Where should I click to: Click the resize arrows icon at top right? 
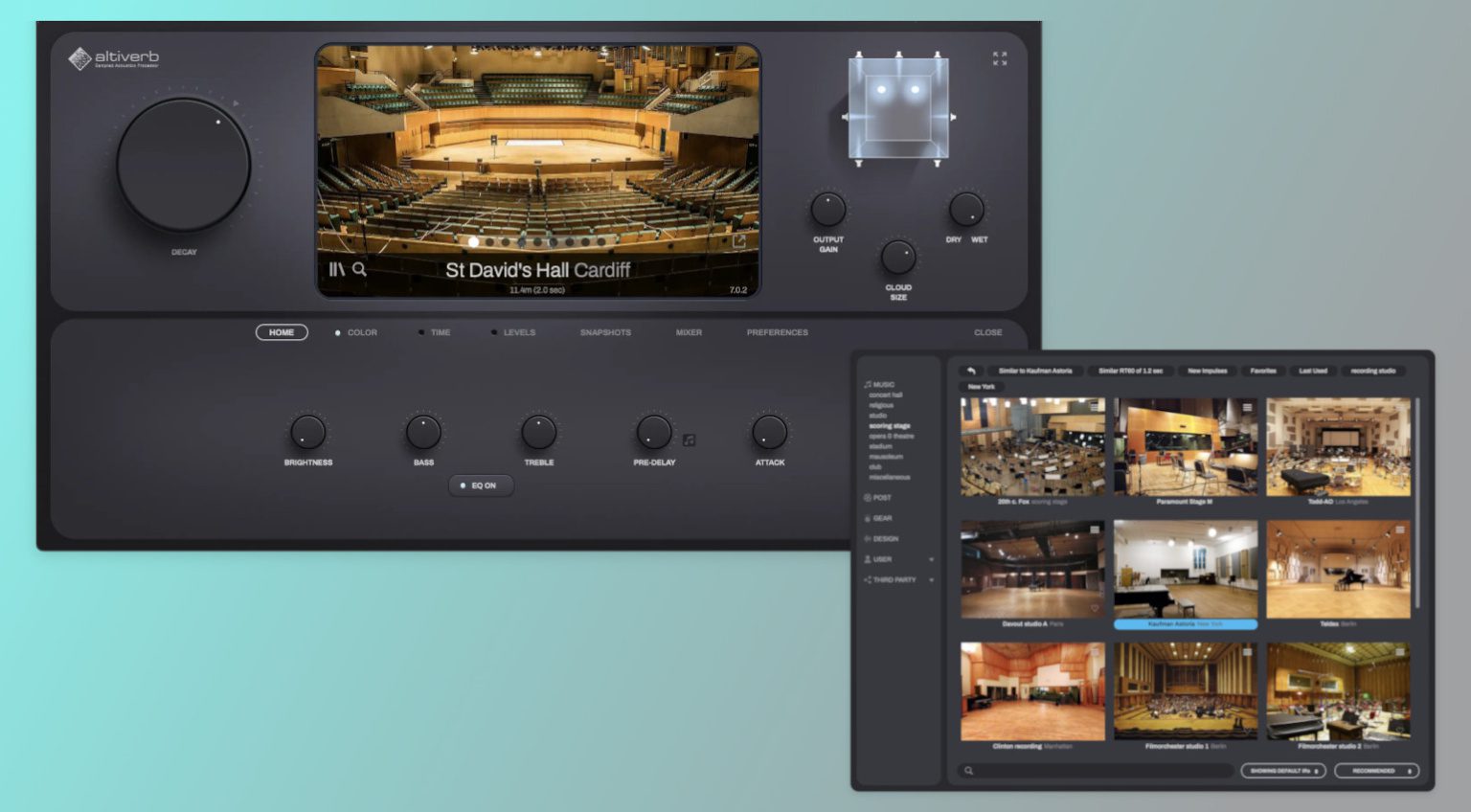998,59
